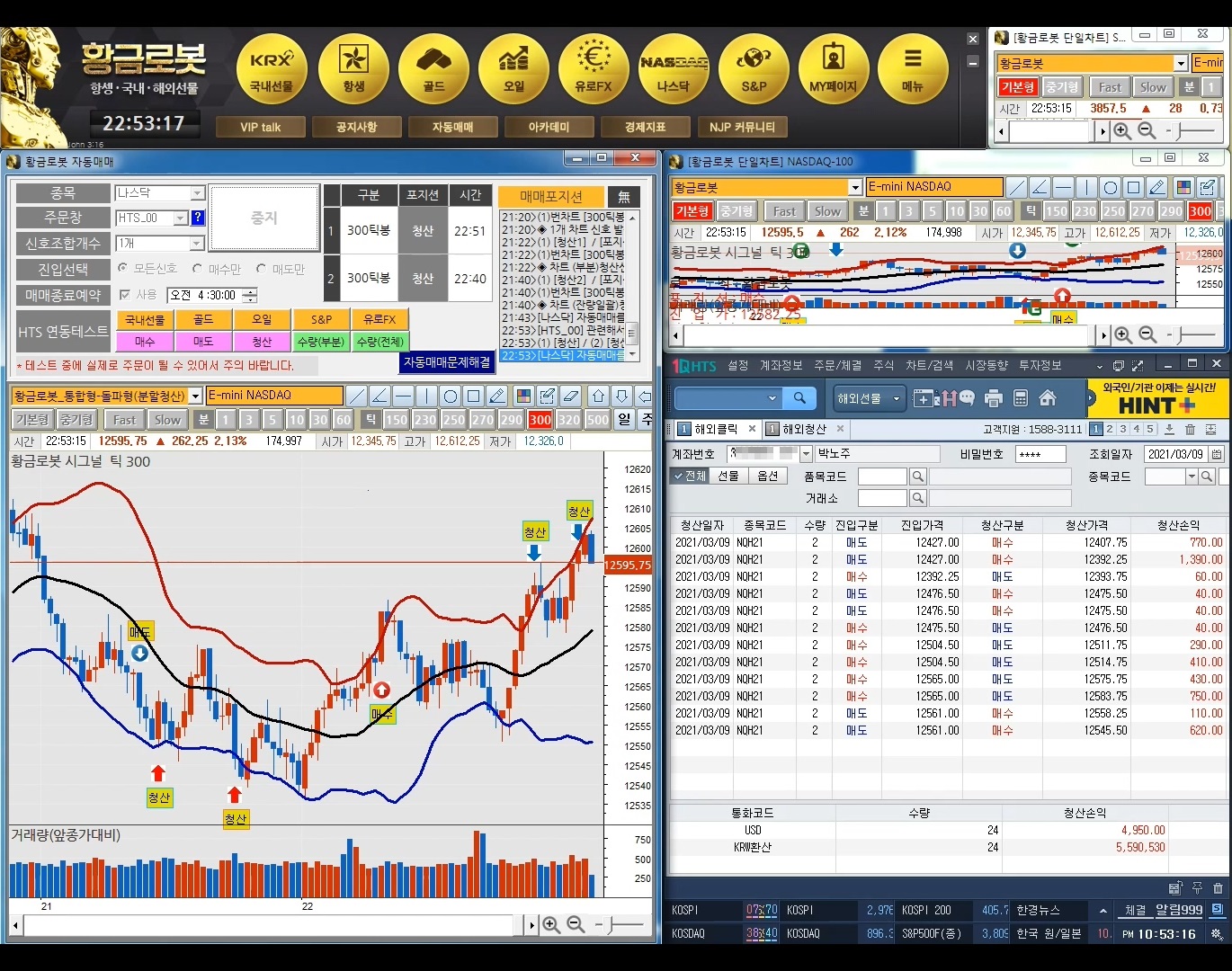This screenshot has height=971, width=1232.
Task: Open the 계좌정보 menu in 1QHTS
Action: [781, 365]
